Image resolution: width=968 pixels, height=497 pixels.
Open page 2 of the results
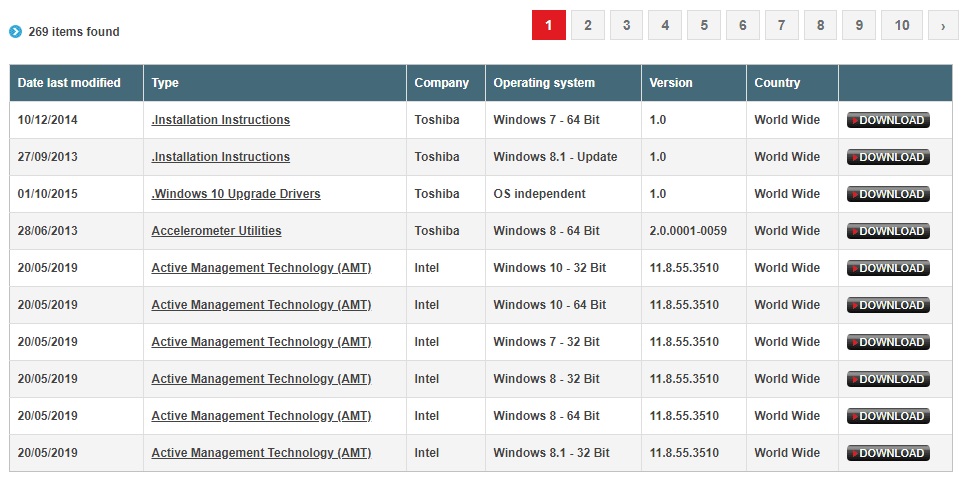click(x=588, y=25)
